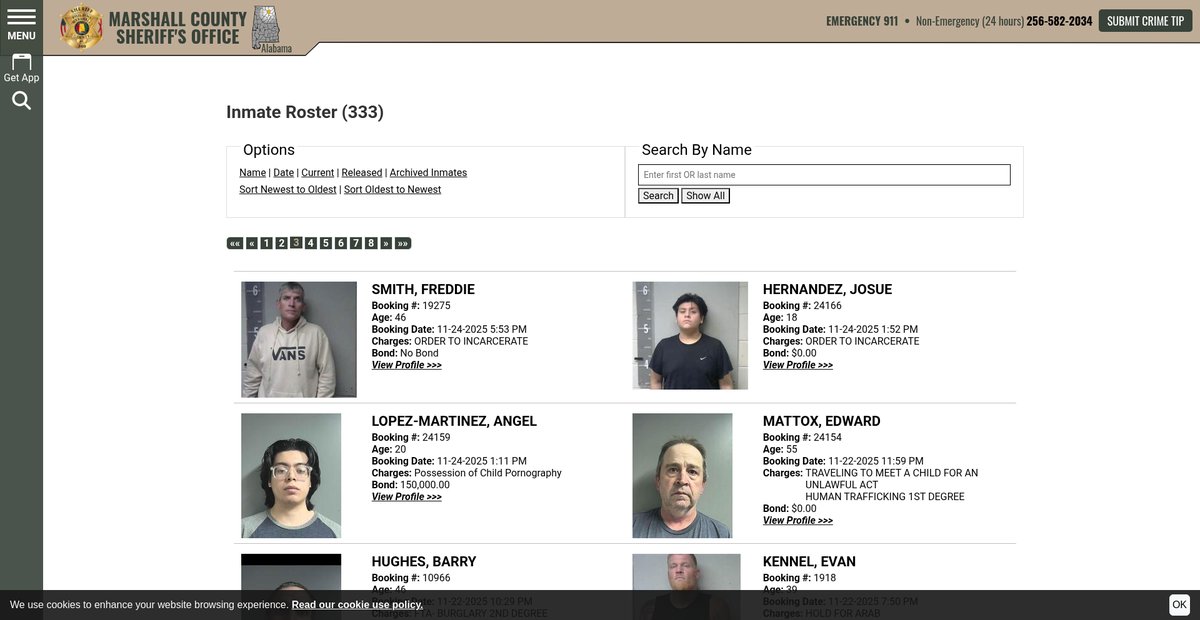1200x620 pixels.
Task: Dismiss the cookie banner with OK
Action: point(1179,604)
